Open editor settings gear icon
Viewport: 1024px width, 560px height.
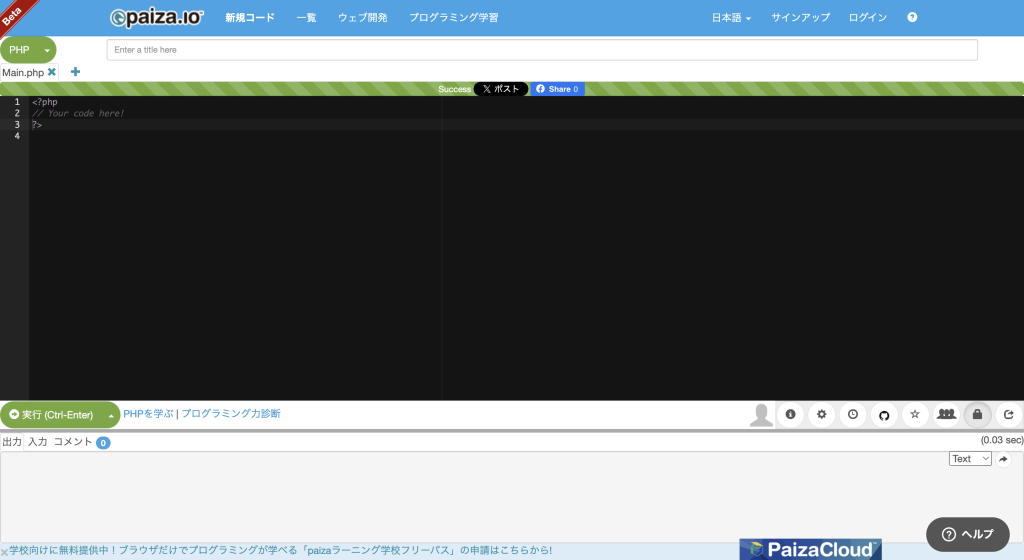click(821, 414)
